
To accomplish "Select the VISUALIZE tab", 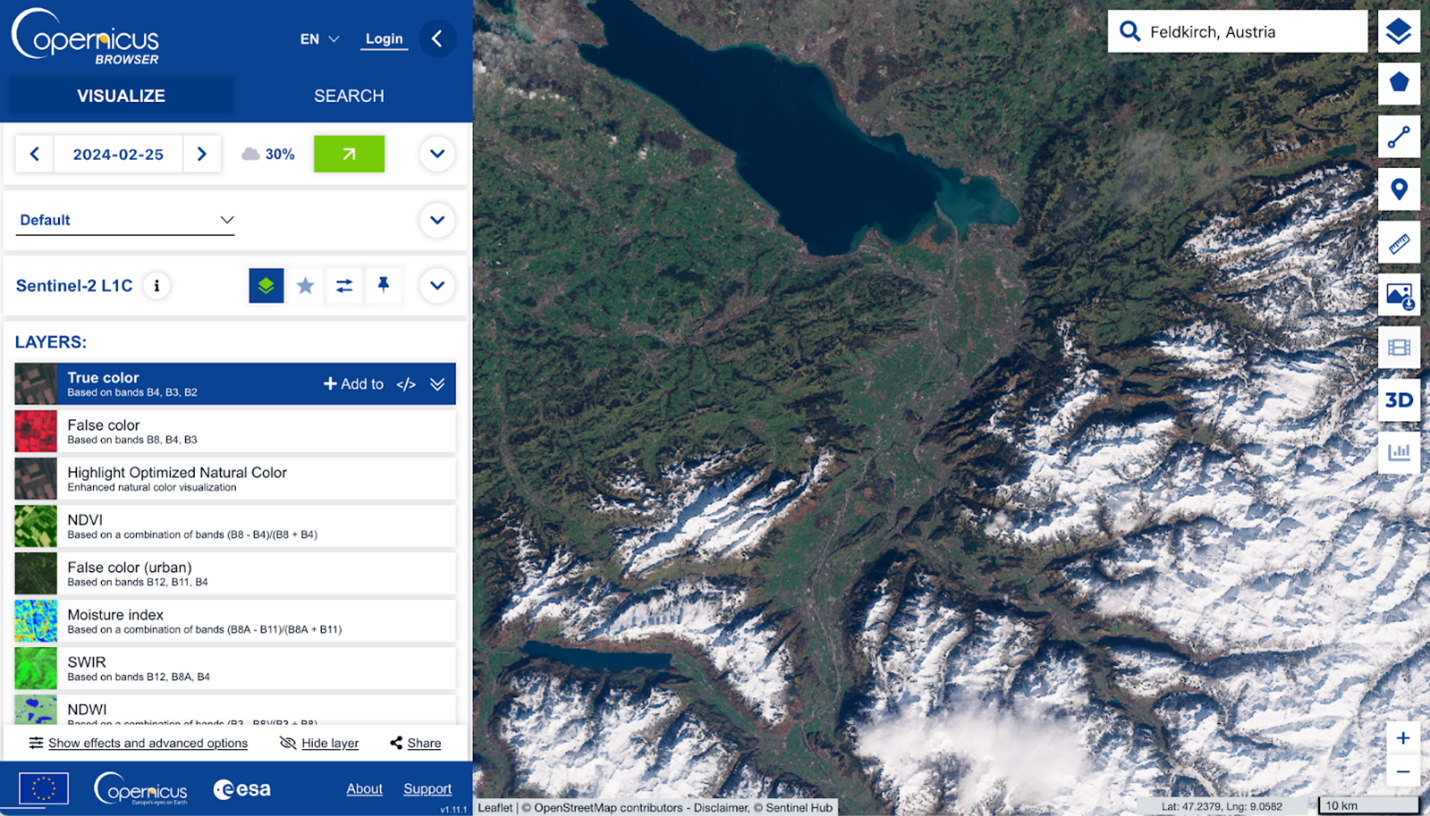I will (121, 96).
